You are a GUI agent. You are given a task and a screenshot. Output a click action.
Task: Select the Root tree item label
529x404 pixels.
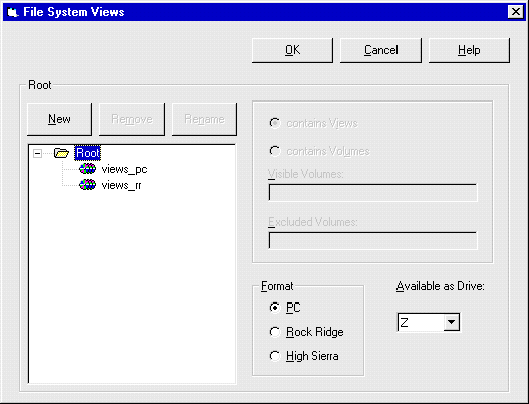click(88, 153)
